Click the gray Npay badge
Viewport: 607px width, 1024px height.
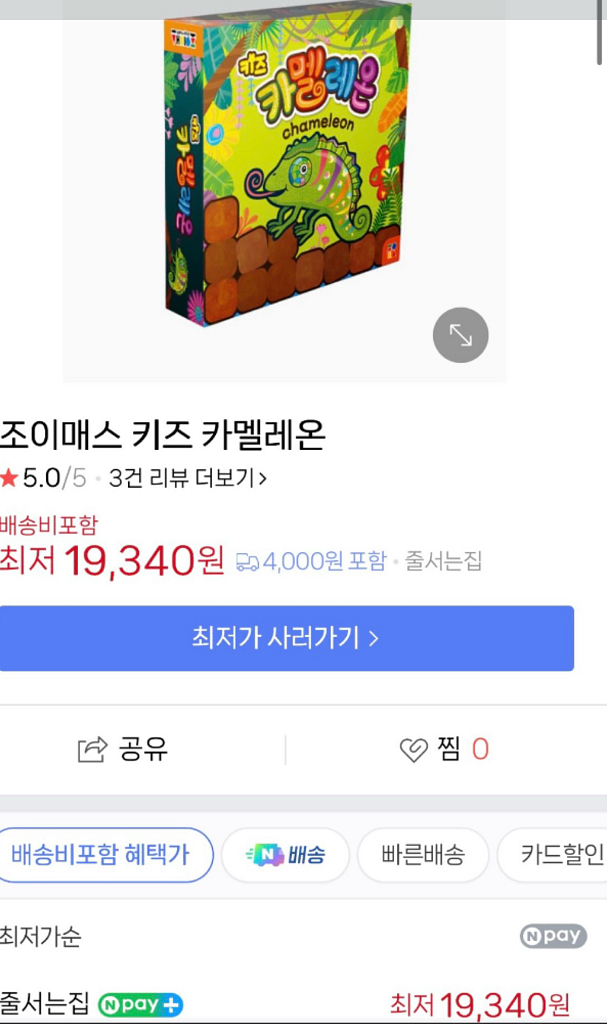point(553,936)
